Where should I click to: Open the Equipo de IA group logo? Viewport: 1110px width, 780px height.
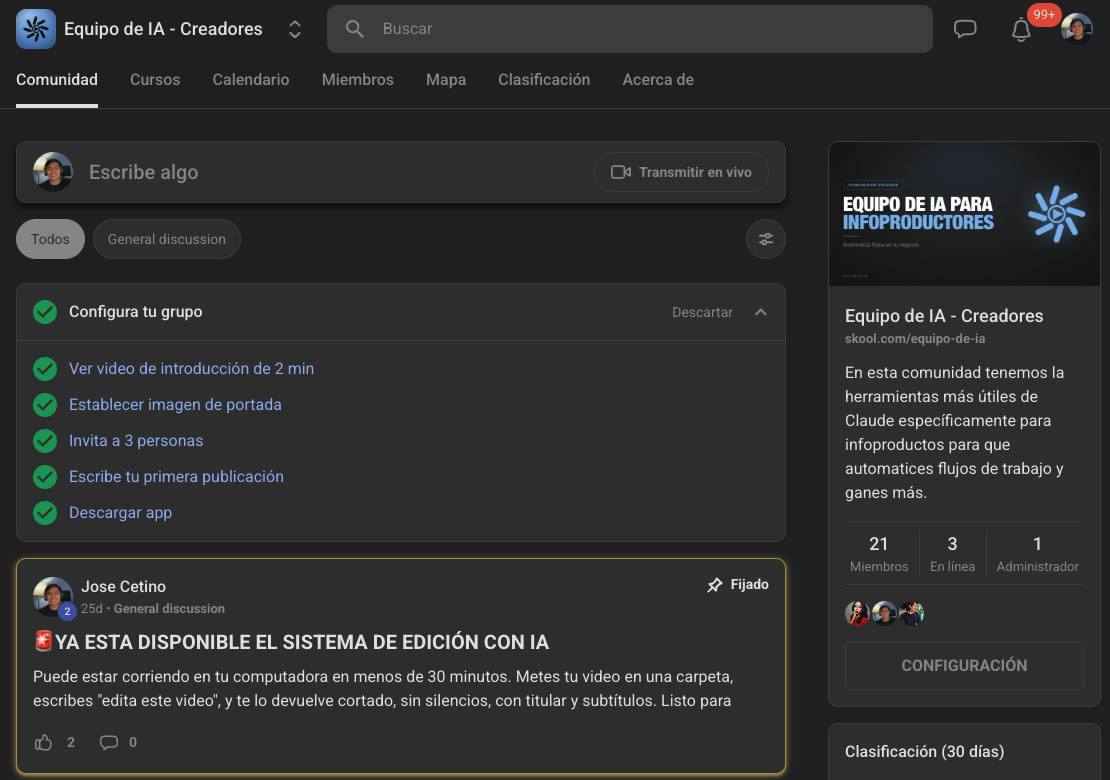(x=35, y=29)
